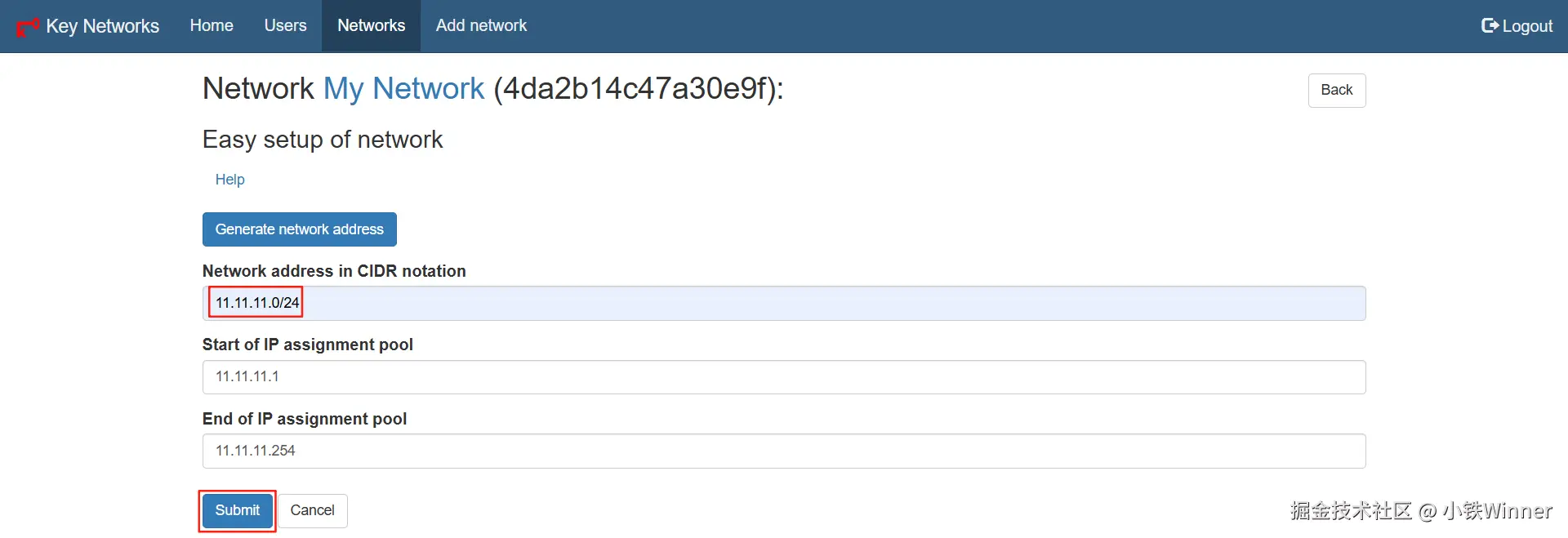
Task: Click the Logout arrow icon
Action: click(1490, 25)
